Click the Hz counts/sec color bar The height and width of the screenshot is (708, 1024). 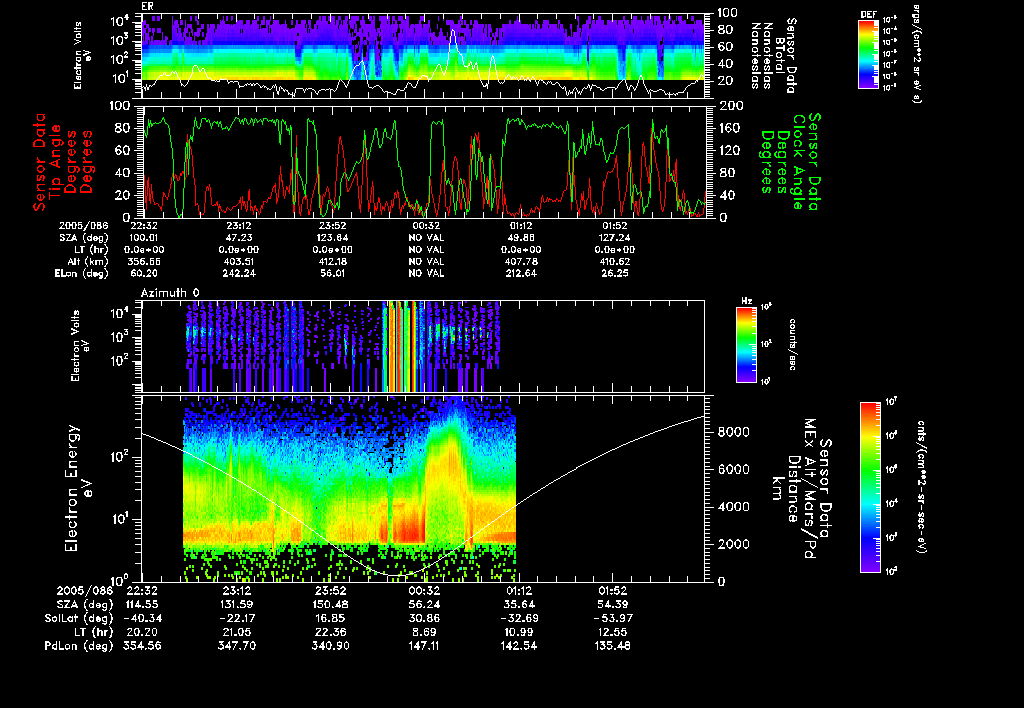[746, 344]
